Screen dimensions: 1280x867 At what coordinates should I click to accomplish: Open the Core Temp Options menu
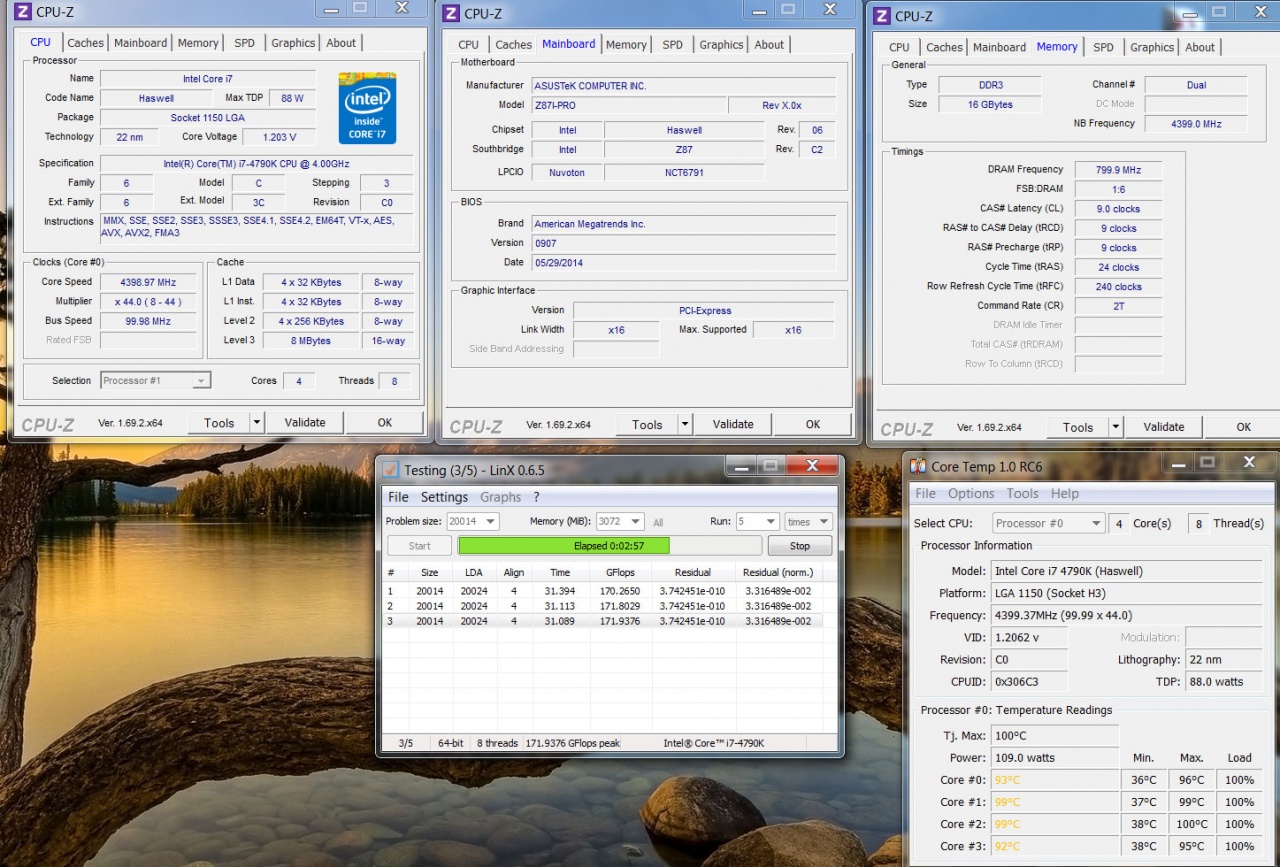971,493
